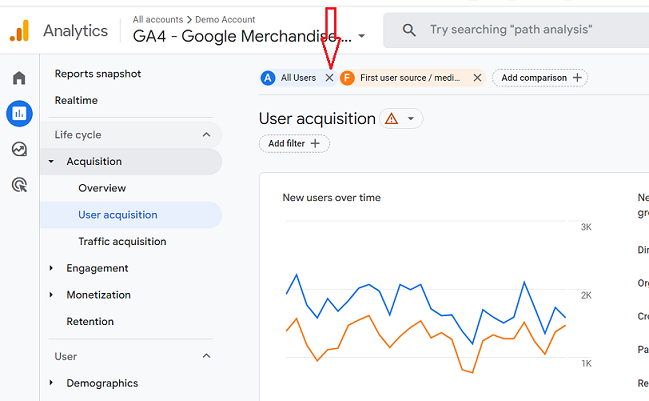Click the First user source / medium chip label
The width and height of the screenshot is (649, 401).
(x=410, y=78)
